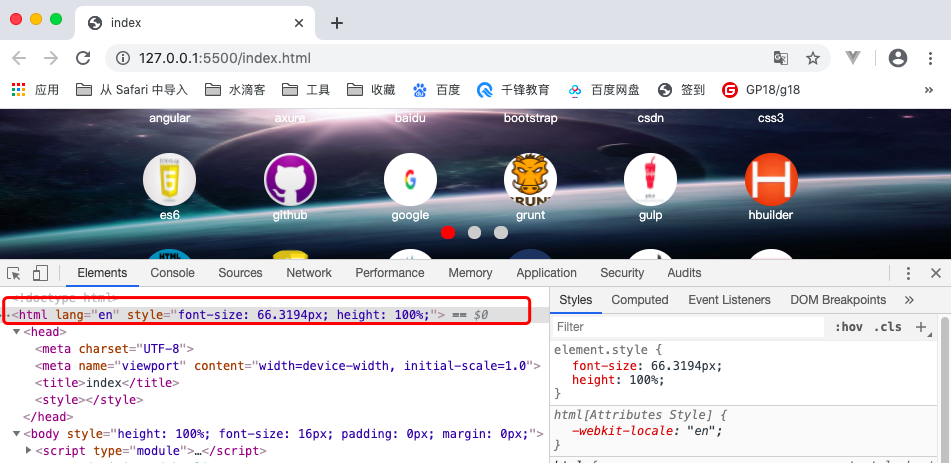
Task: Switch to the Audits tab
Action: tap(684, 273)
